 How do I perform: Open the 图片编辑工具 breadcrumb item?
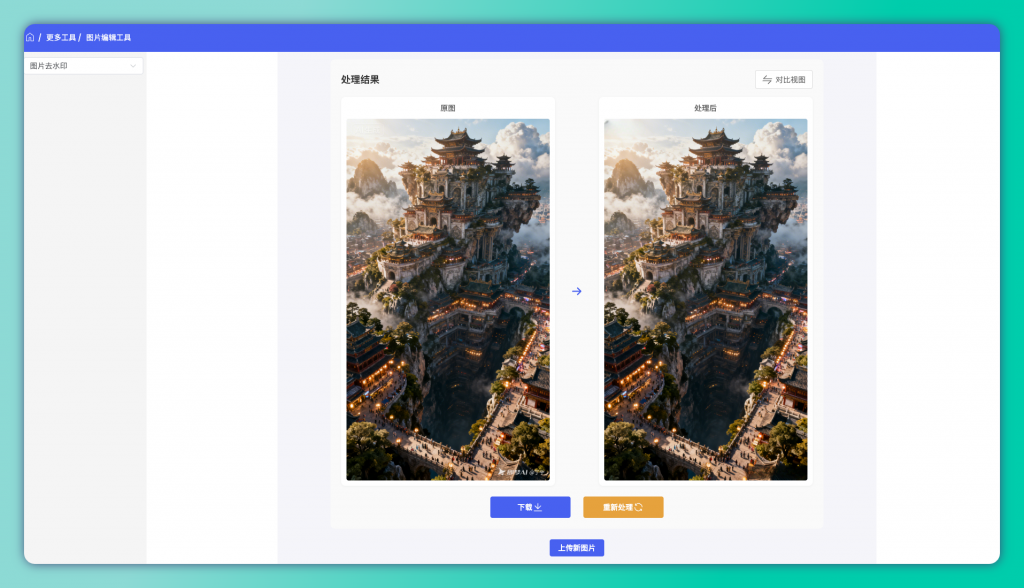pos(108,37)
